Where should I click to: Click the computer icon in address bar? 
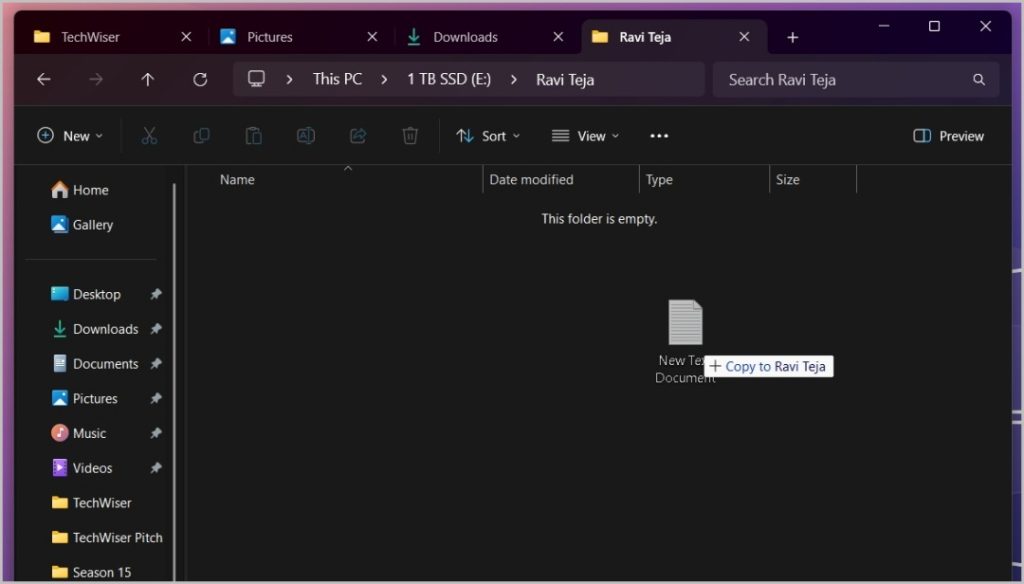pyautogui.click(x=256, y=79)
